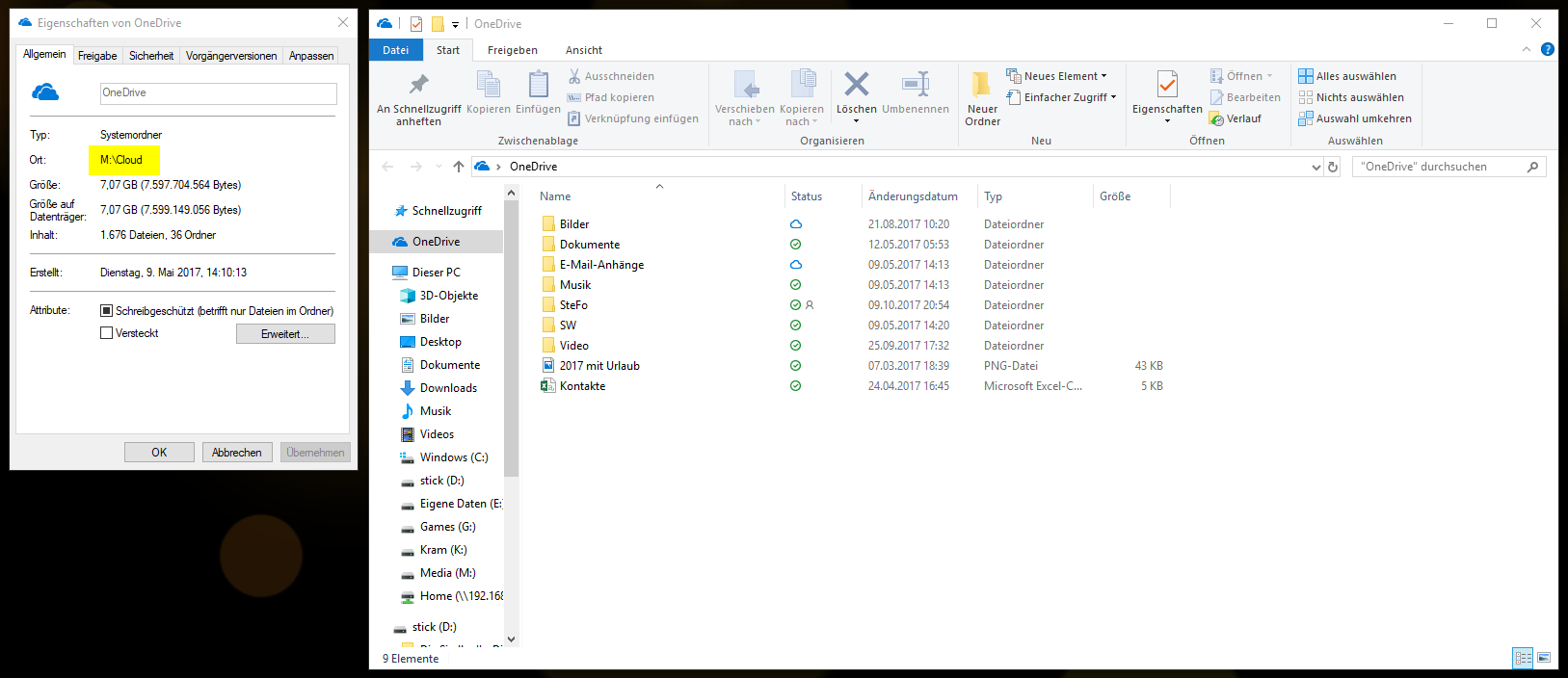This screenshot has height=678, width=1568.
Task: Switch to the Ansicht ribbon tab
Action: coord(584,50)
